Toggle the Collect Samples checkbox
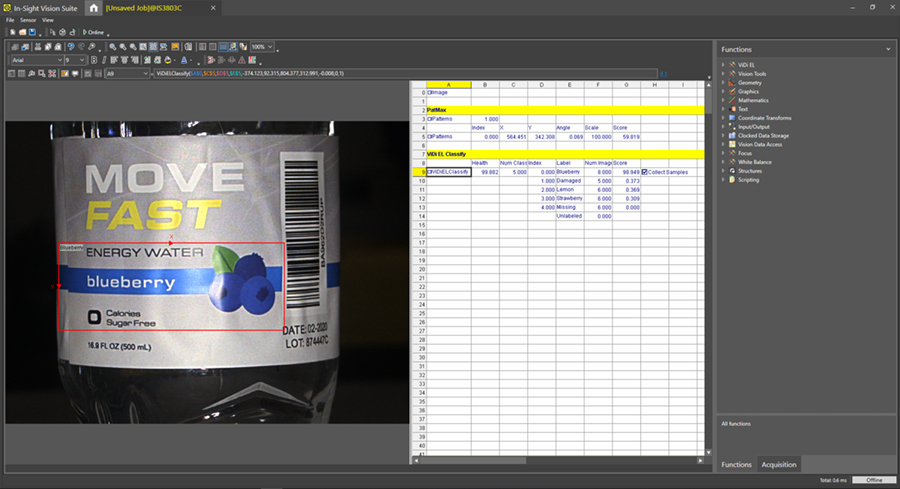This screenshot has height=489, width=900. coord(645,172)
